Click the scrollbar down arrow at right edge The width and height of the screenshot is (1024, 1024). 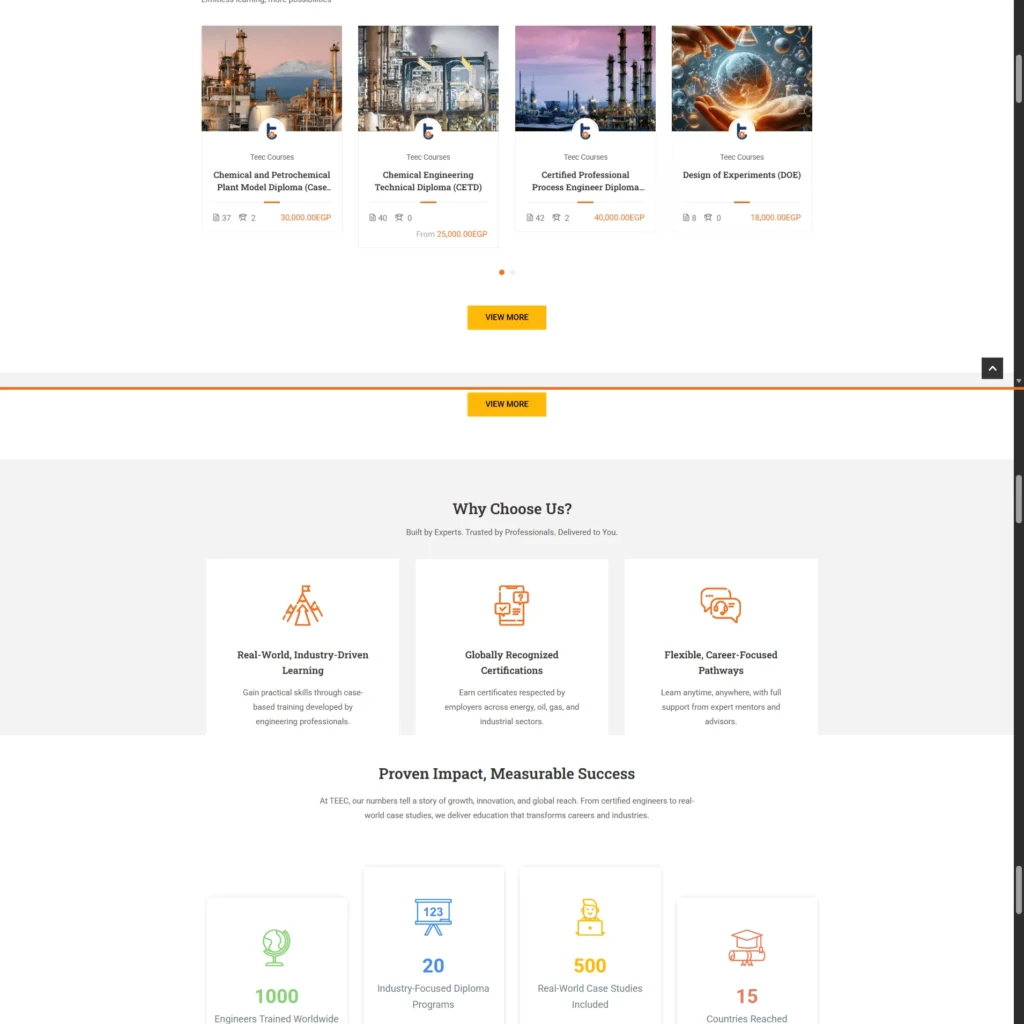coord(1018,381)
